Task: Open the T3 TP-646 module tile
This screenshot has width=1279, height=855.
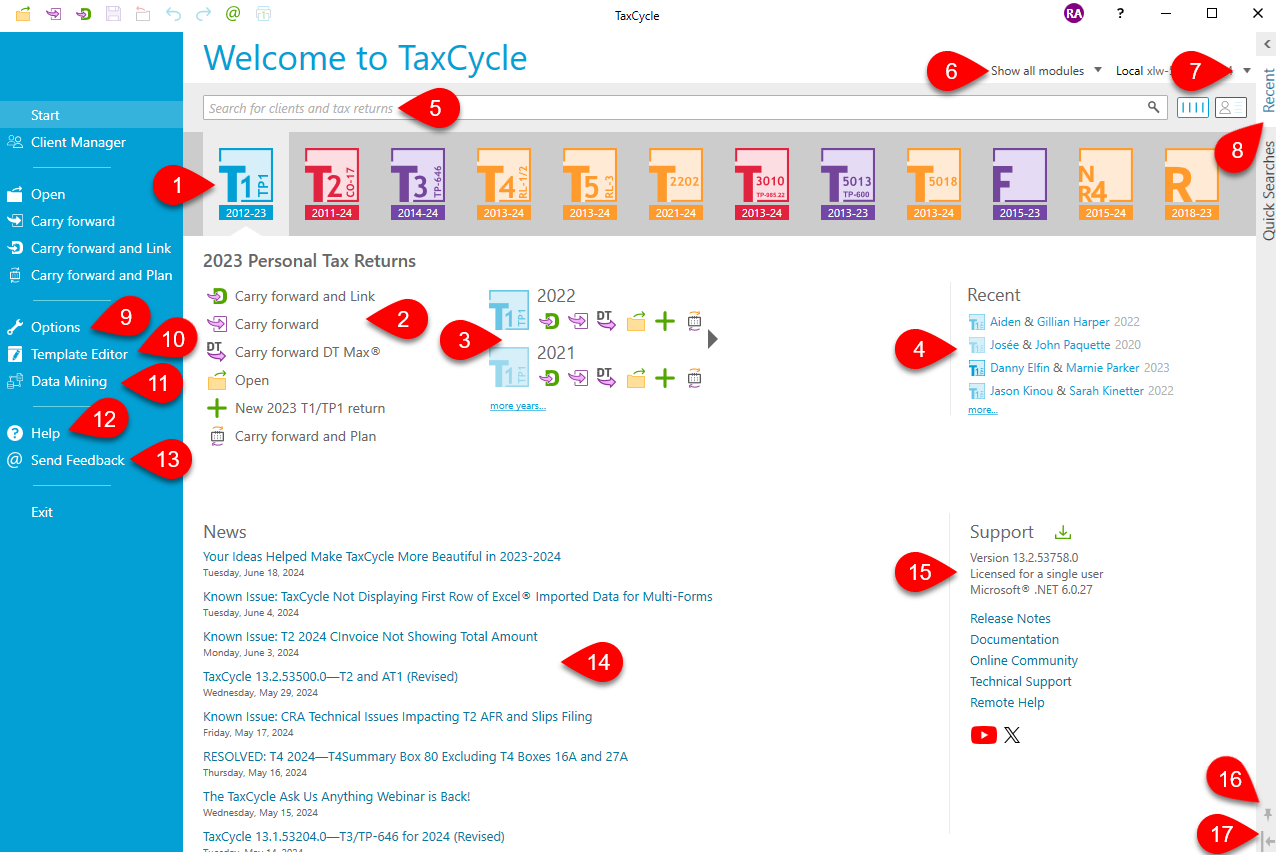Action: click(417, 184)
